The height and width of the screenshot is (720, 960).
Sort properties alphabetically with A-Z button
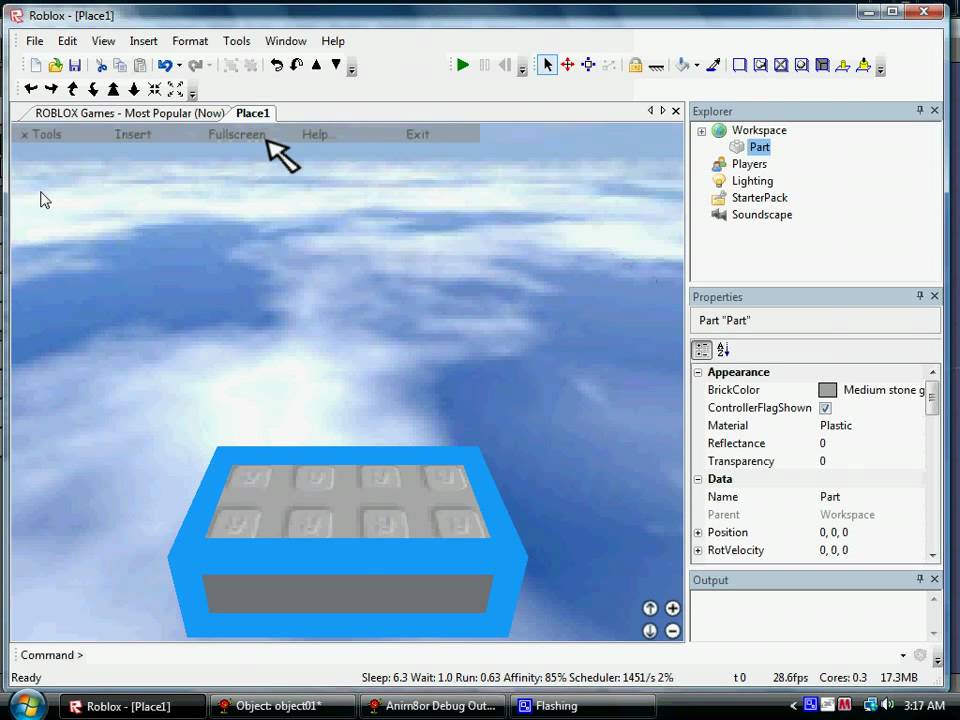(723, 349)
